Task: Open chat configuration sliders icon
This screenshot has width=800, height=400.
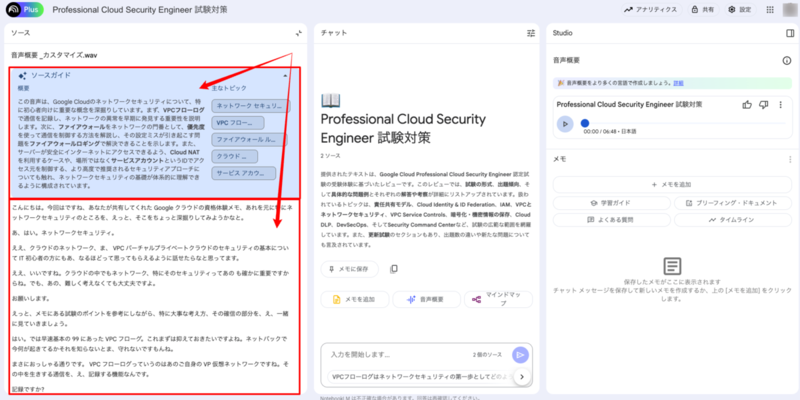Action: point(531,33)
